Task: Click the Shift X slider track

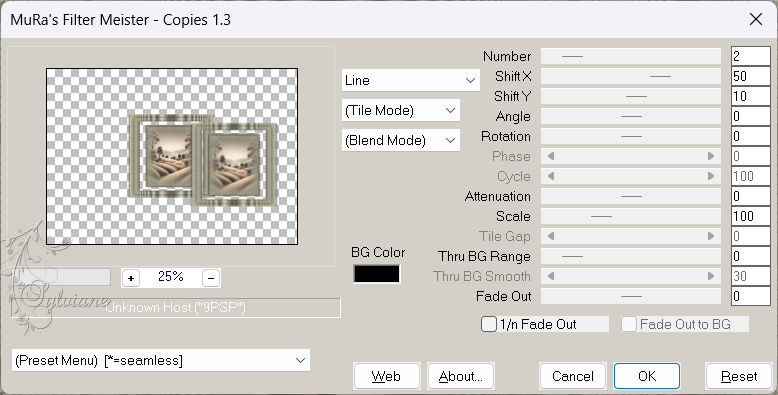Action: pyautogui.click(x=631, y=76)
